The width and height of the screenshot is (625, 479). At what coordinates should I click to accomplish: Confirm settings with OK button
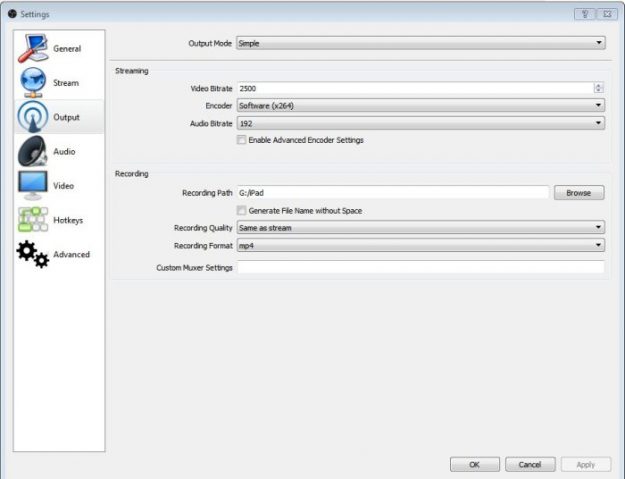[475, 464]
